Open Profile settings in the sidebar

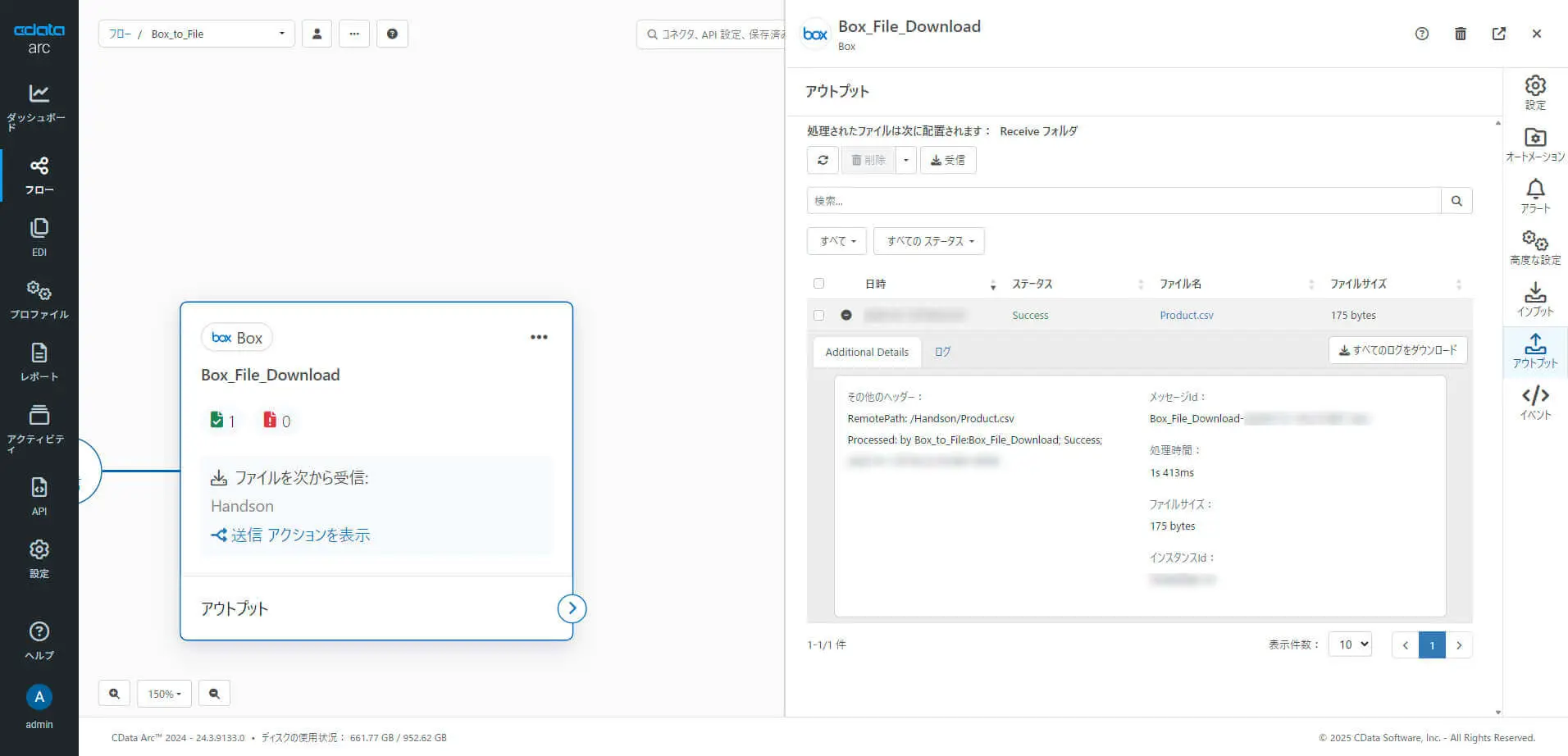[39, 300]
